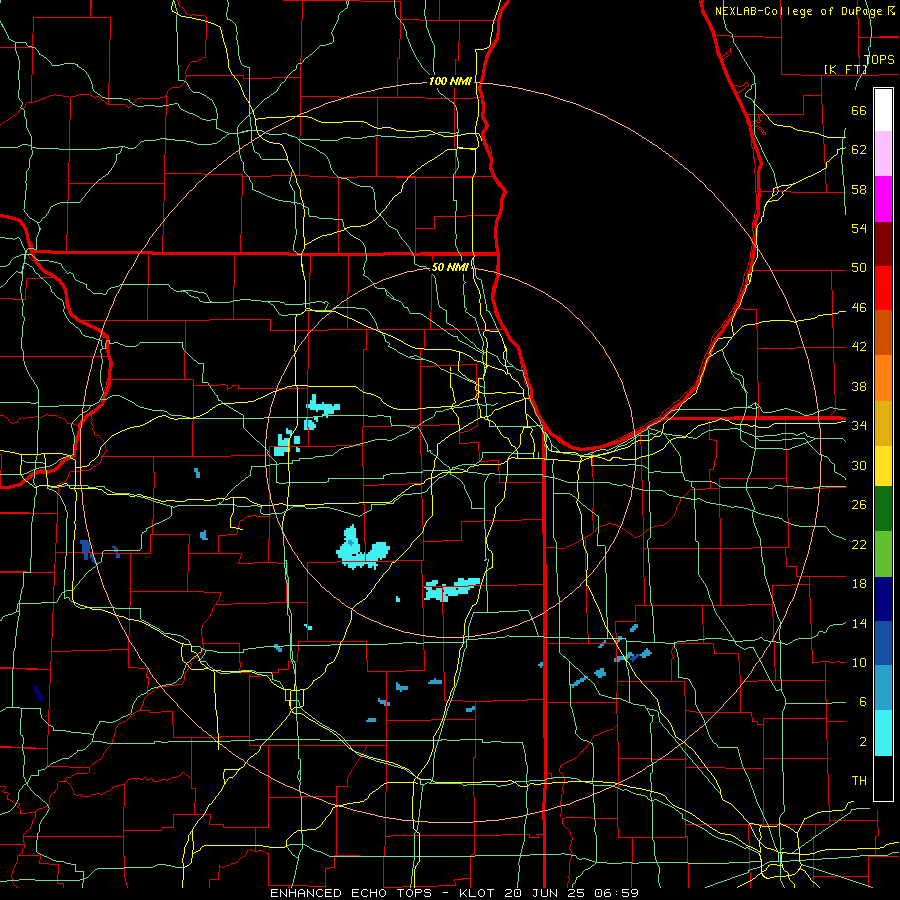Click the 'TH' legend label
This screenshot has height=900, width=900.
pos(859,781)
